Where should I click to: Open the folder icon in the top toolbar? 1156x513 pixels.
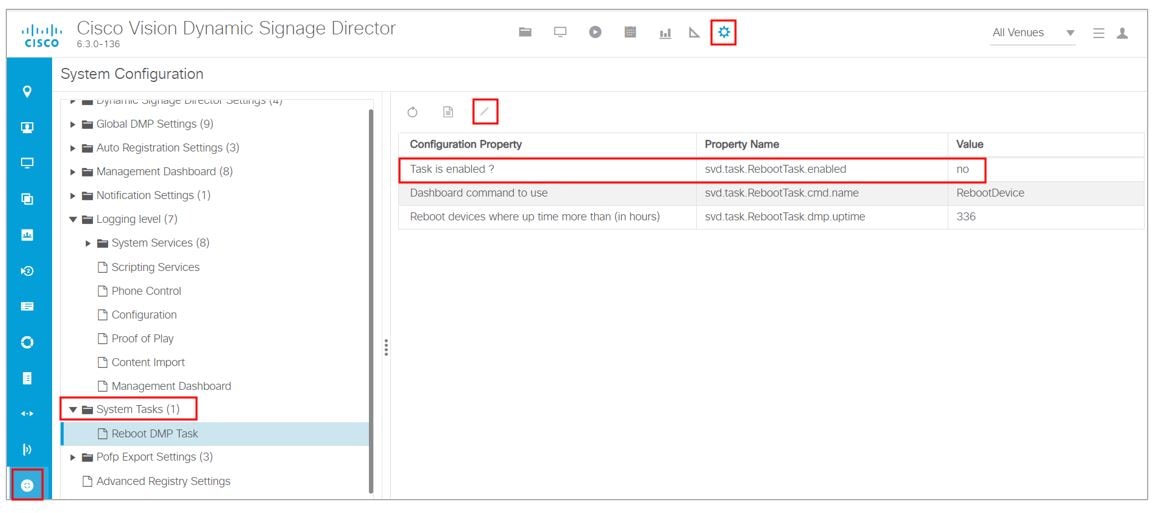click(x=525, y=32)
